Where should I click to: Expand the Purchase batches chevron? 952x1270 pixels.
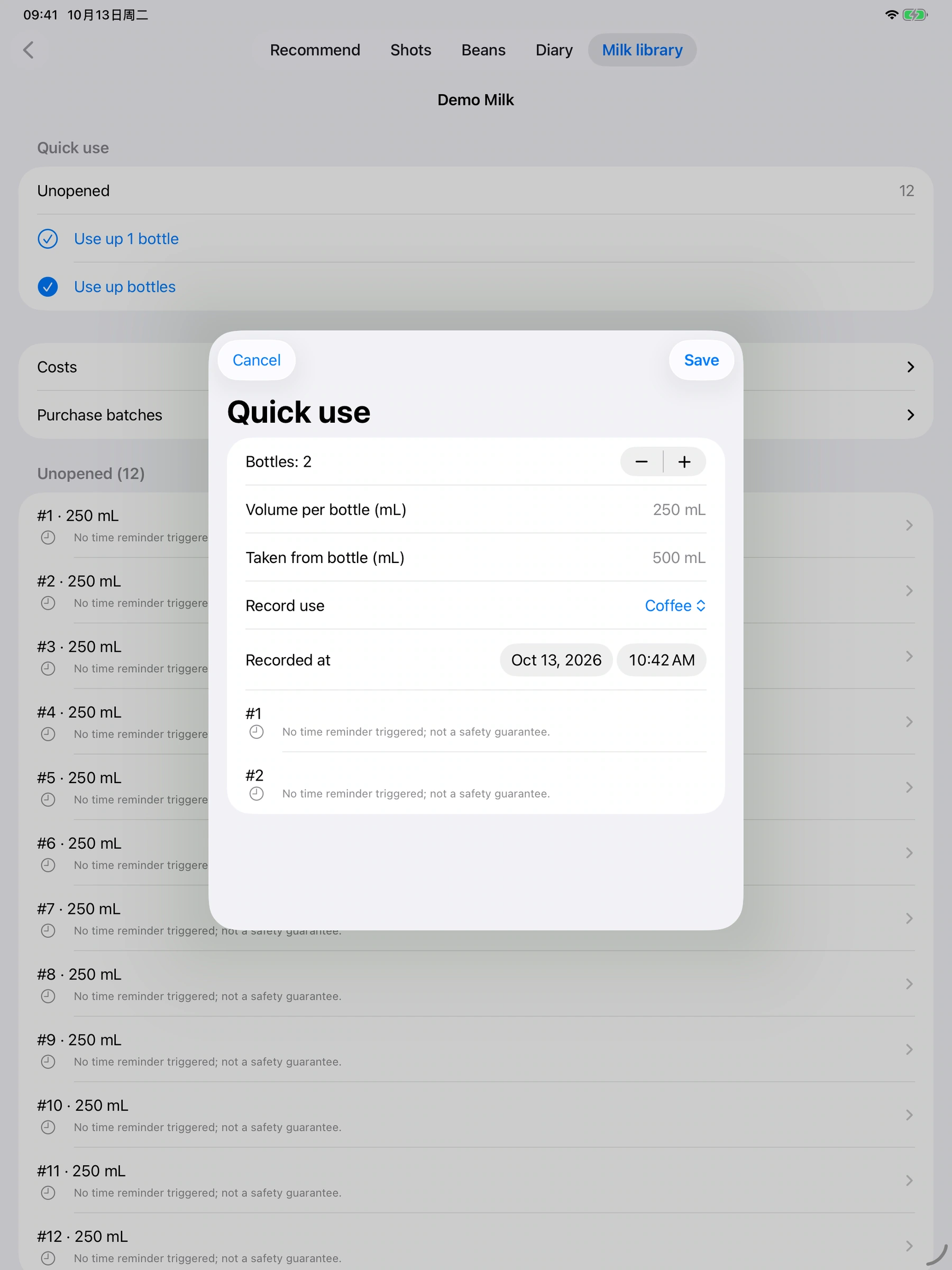pos(910,415)
